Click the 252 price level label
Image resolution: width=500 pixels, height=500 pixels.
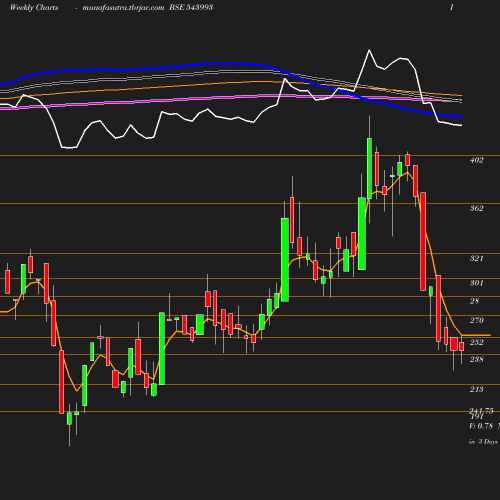coord(476,342)
